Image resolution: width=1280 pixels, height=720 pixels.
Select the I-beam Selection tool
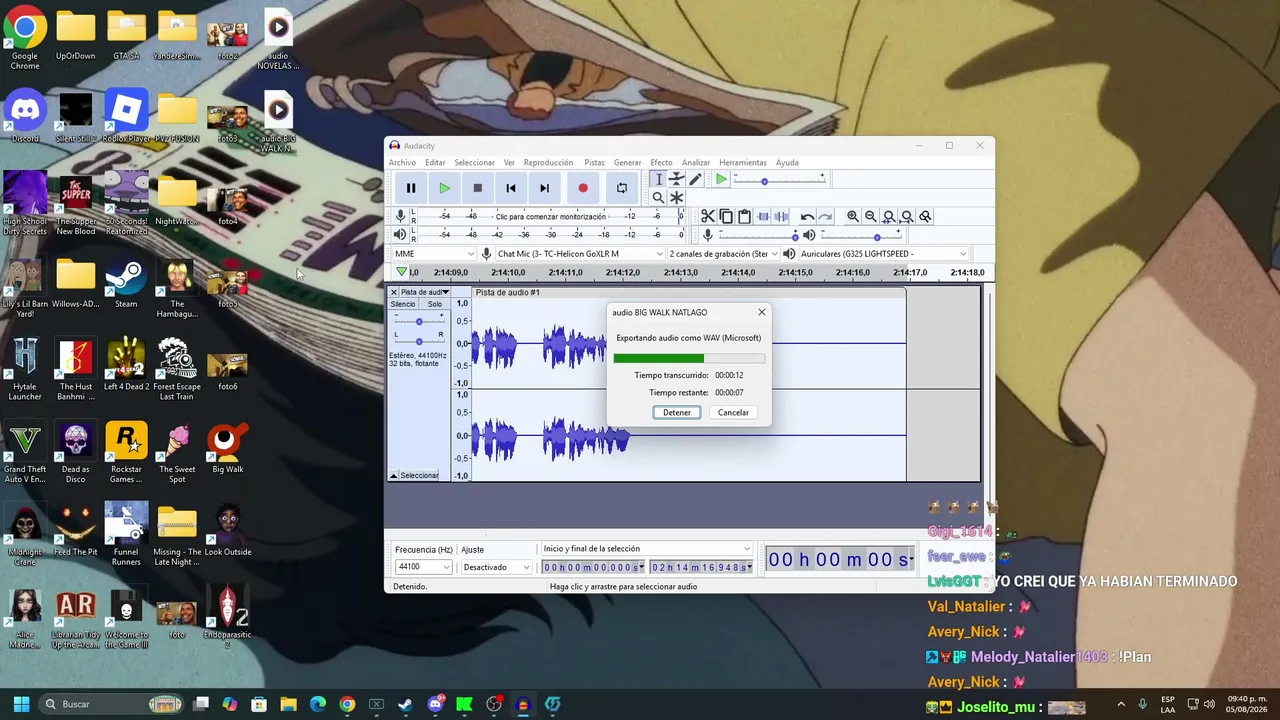pyautogui.click(x=658, y=179)
